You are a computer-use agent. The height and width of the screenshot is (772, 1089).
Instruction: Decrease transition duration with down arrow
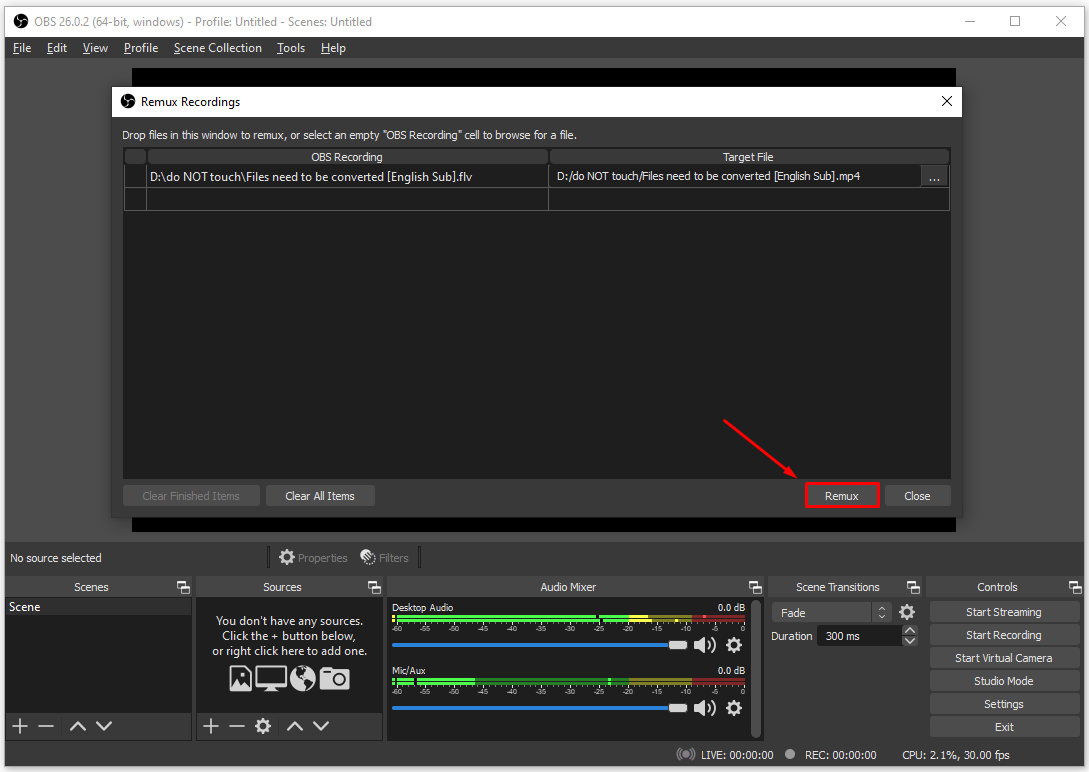point(910,641)
